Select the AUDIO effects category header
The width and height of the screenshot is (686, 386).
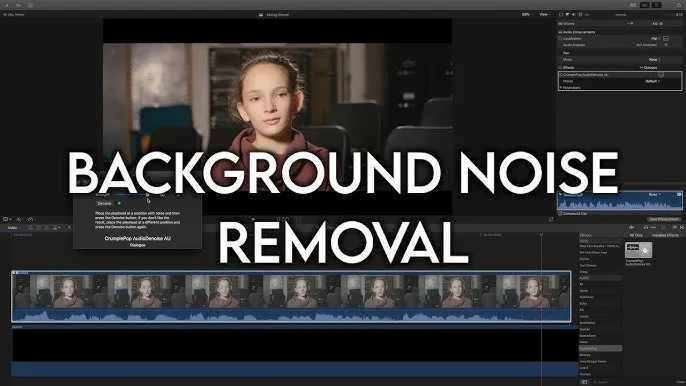(600, 278)
